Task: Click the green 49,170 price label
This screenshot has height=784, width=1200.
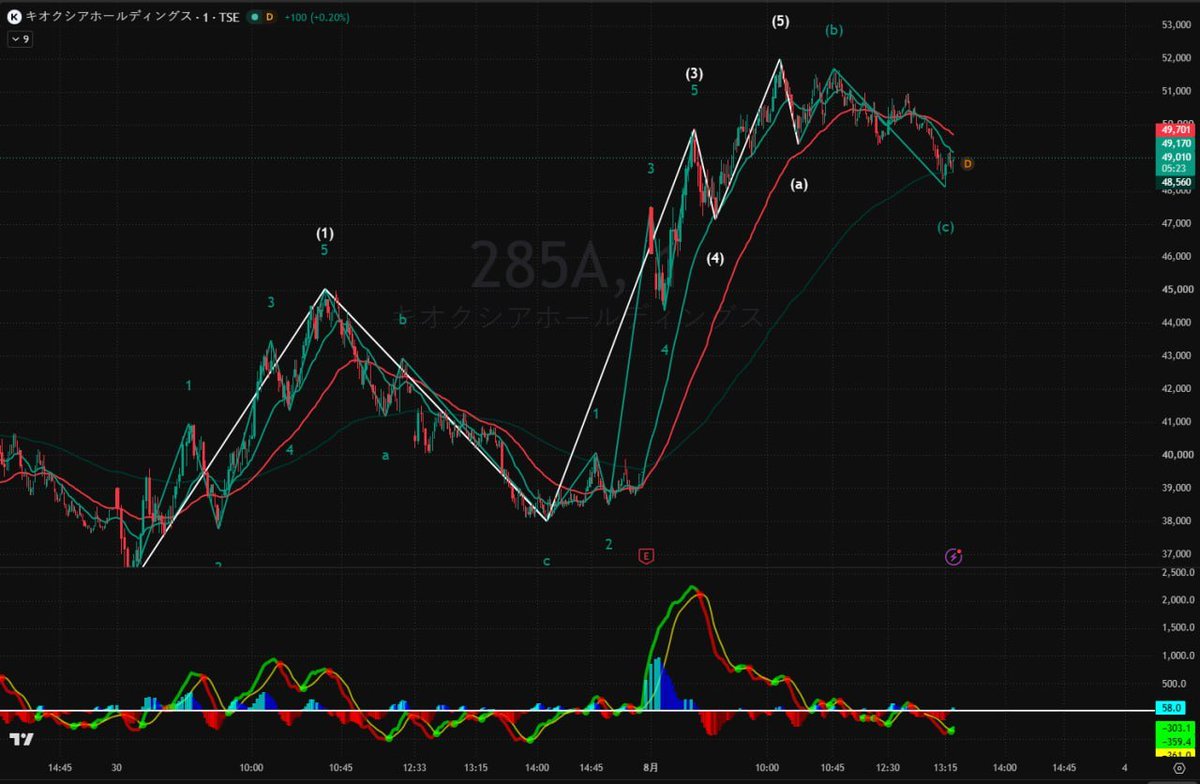Action: click(1175, 144)
